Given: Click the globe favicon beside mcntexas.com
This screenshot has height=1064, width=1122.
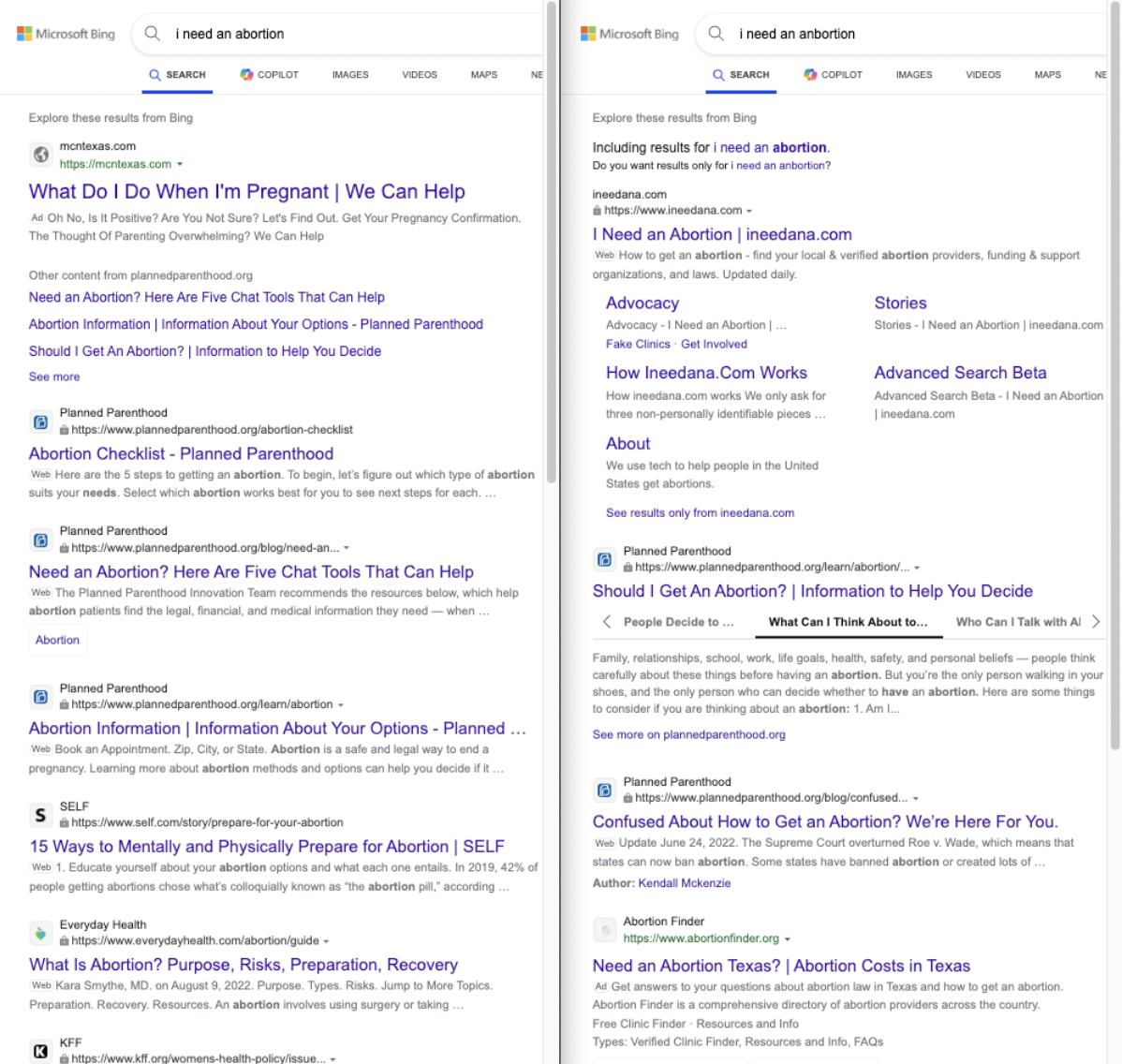Looking at the screenshot, I should coord(41,155).
